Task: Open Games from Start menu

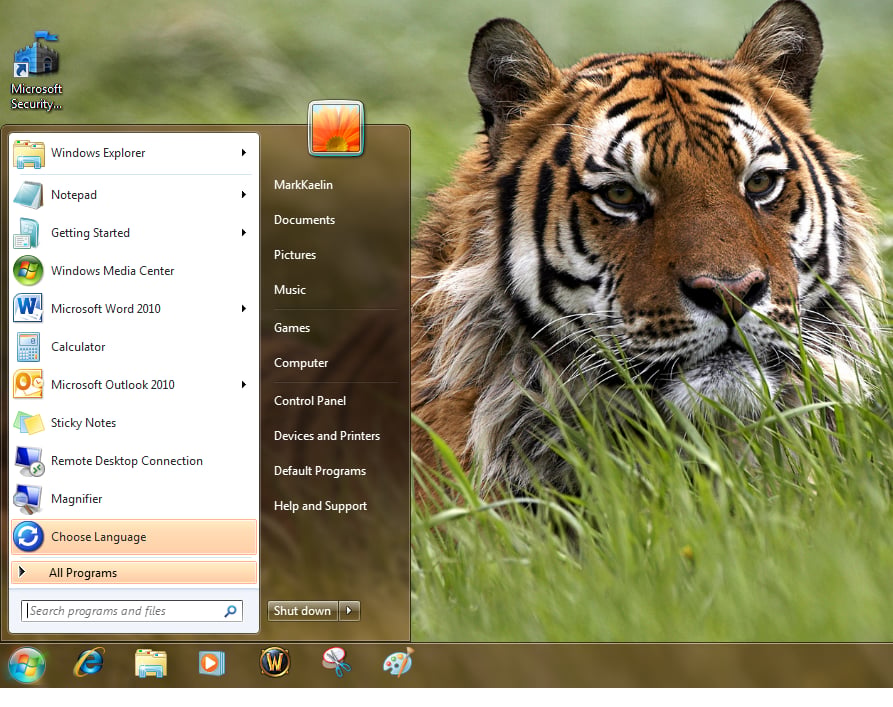Action: (292, 328)
